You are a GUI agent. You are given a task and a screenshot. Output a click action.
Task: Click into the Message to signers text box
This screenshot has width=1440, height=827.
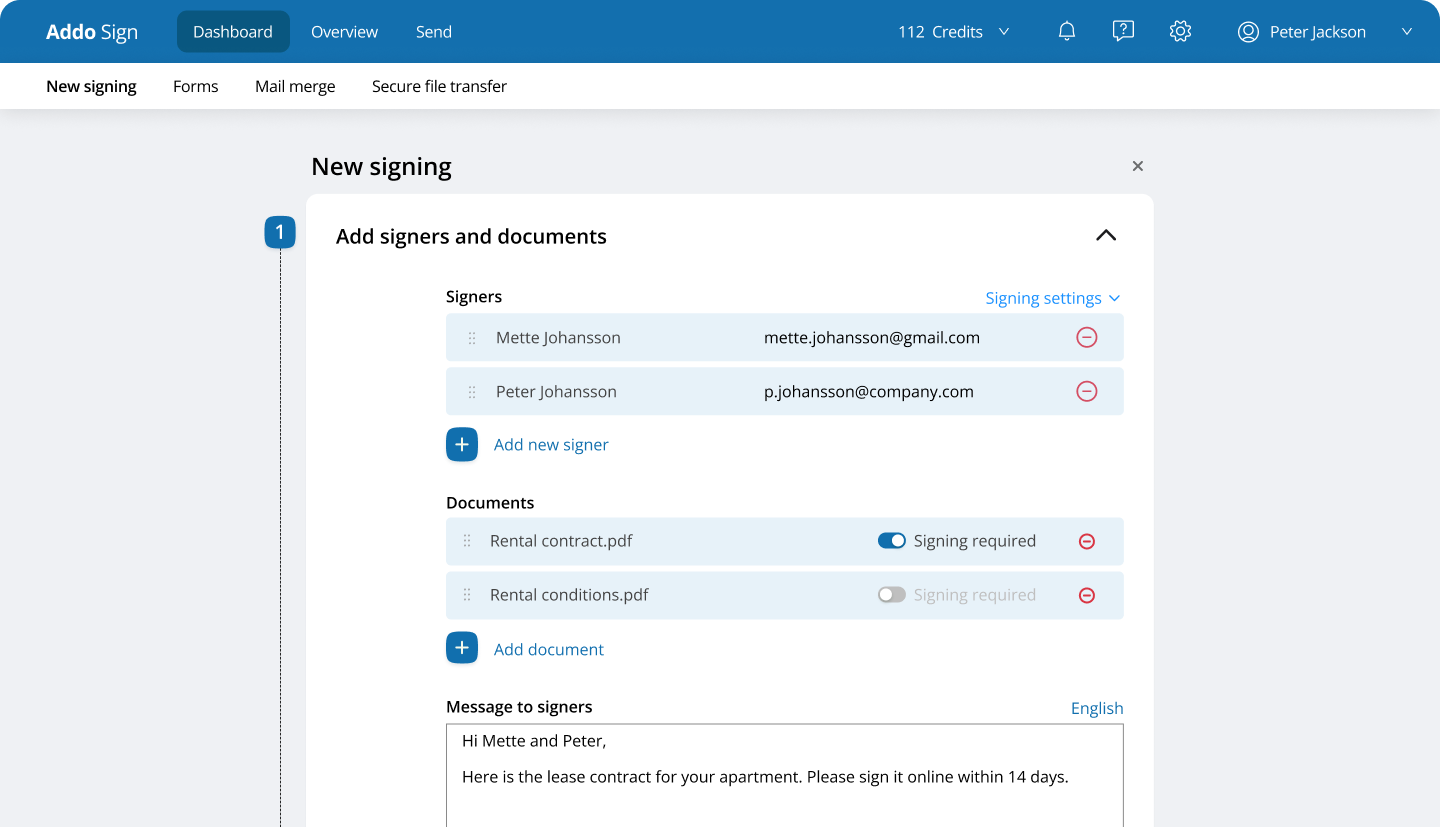[x=785, y=775]
